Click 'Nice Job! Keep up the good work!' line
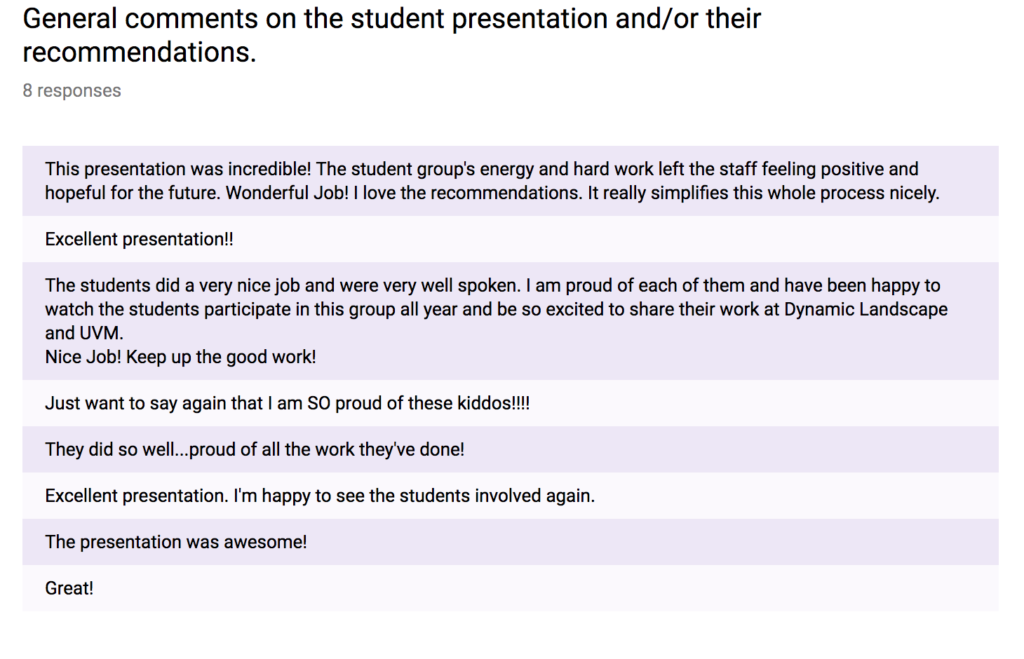 [x=180, y=357]
